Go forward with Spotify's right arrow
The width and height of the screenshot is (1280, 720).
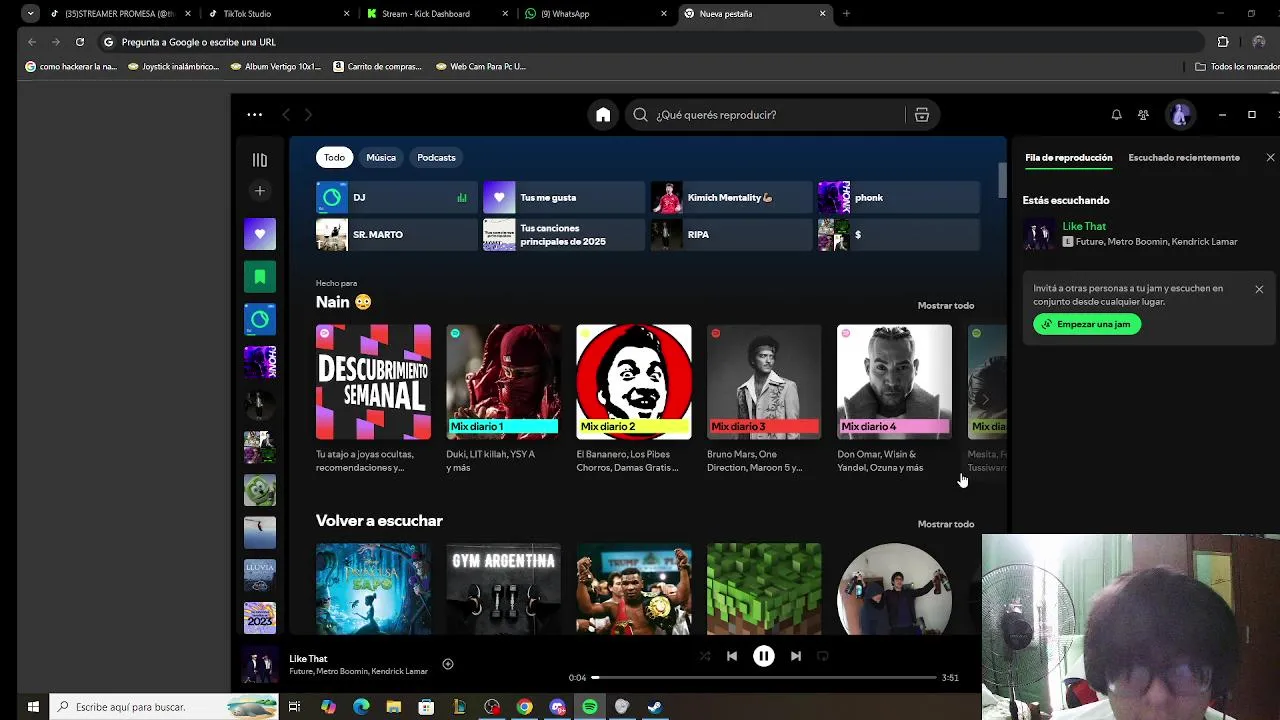[308, 115]
